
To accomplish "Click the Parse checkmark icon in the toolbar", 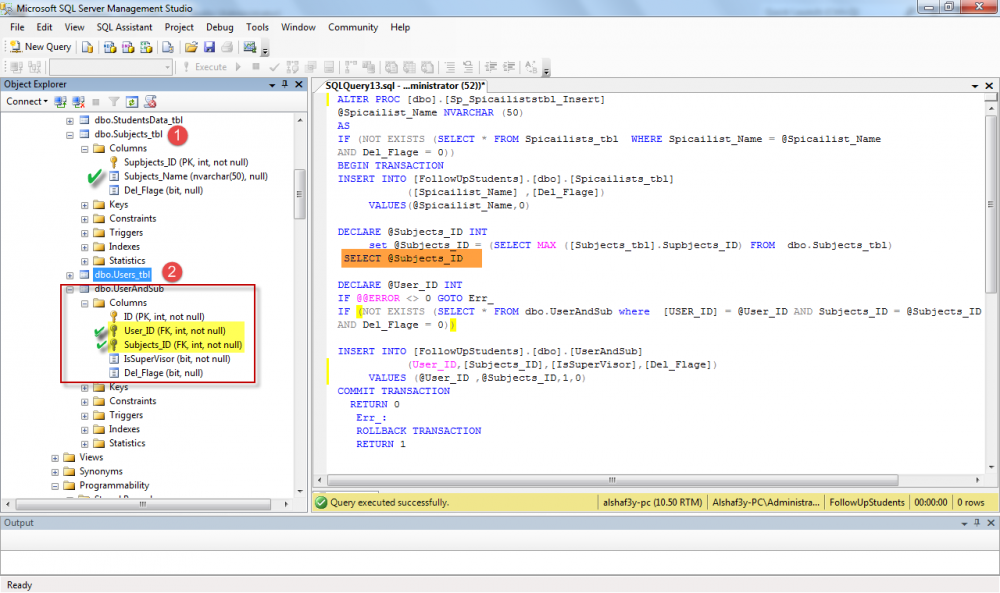I will (x=274, y=67).
